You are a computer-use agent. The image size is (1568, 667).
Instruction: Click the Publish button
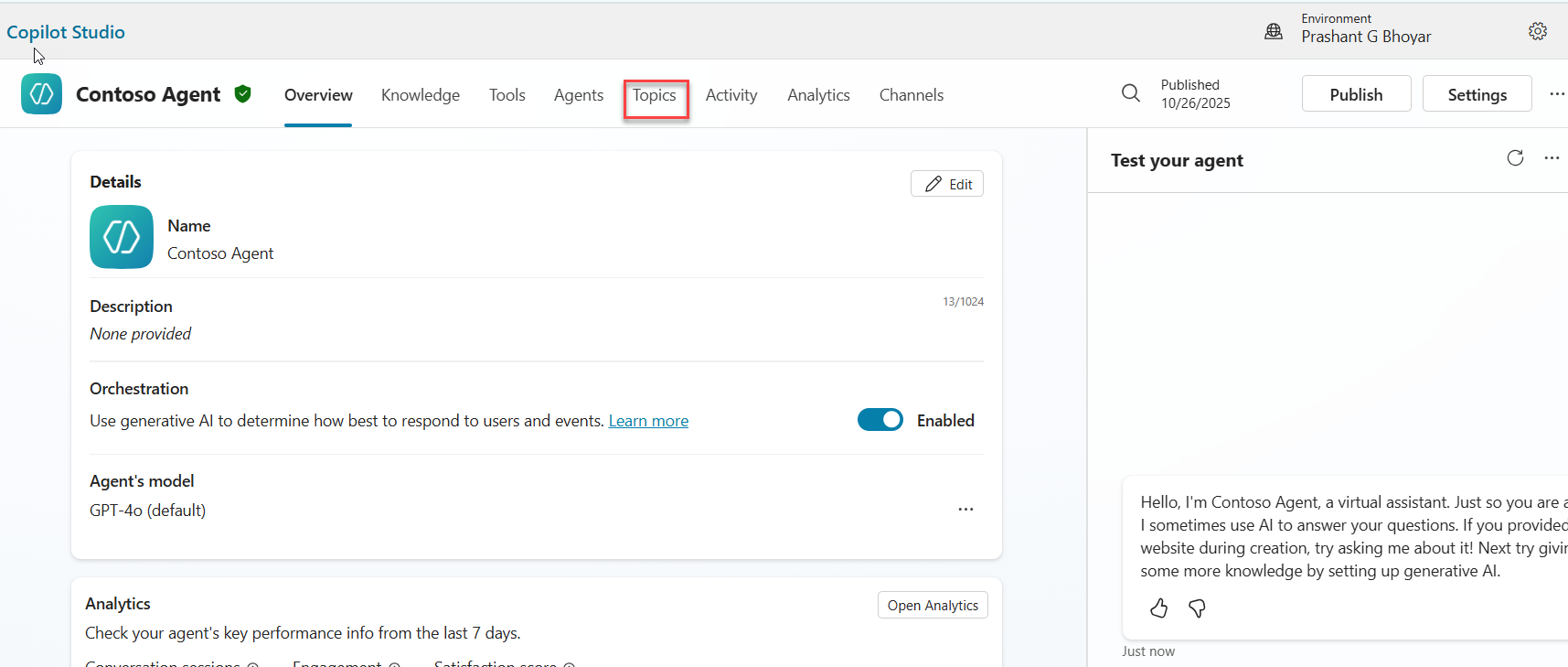point(1356,94)
